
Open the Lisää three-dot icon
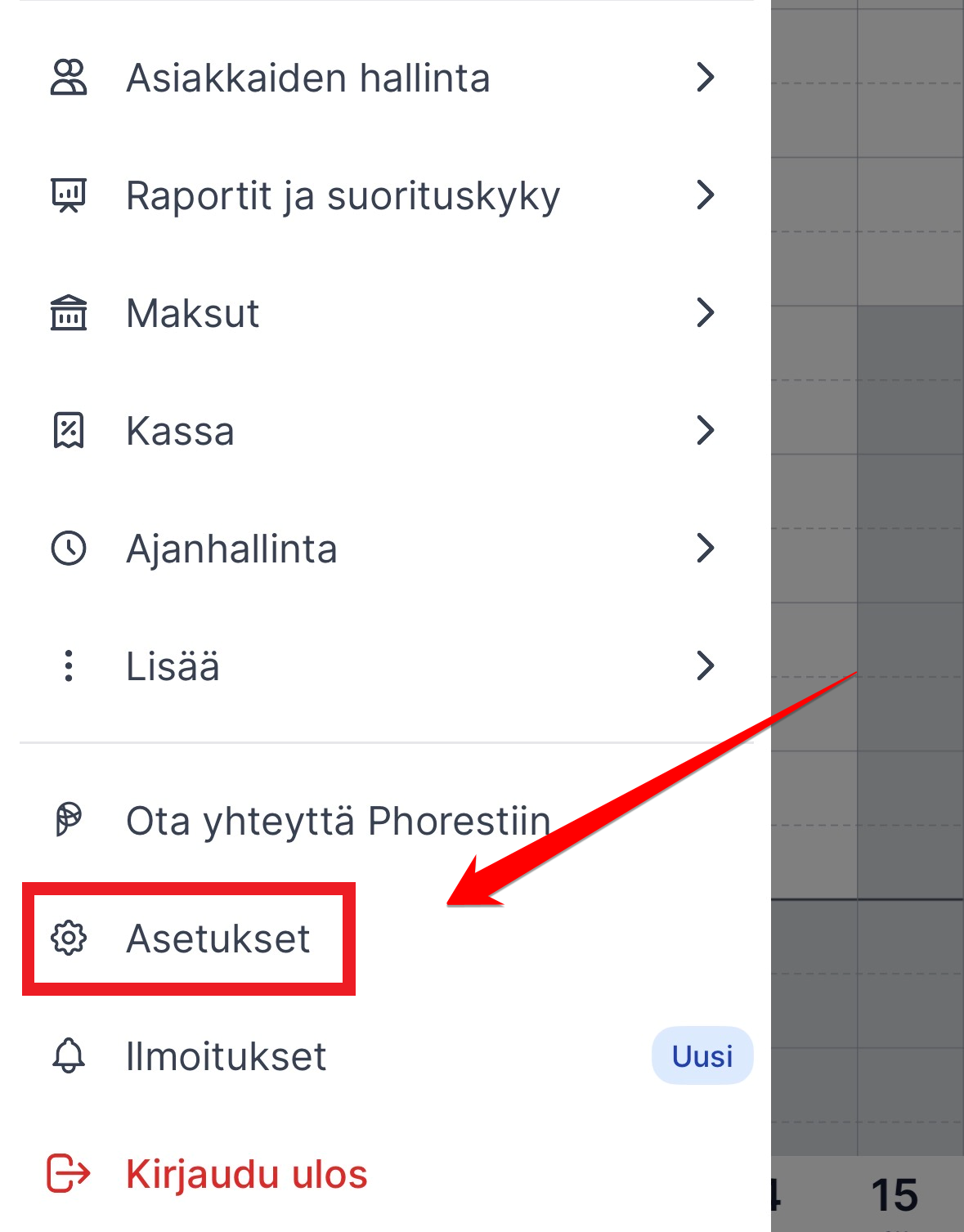coord(69,666)
